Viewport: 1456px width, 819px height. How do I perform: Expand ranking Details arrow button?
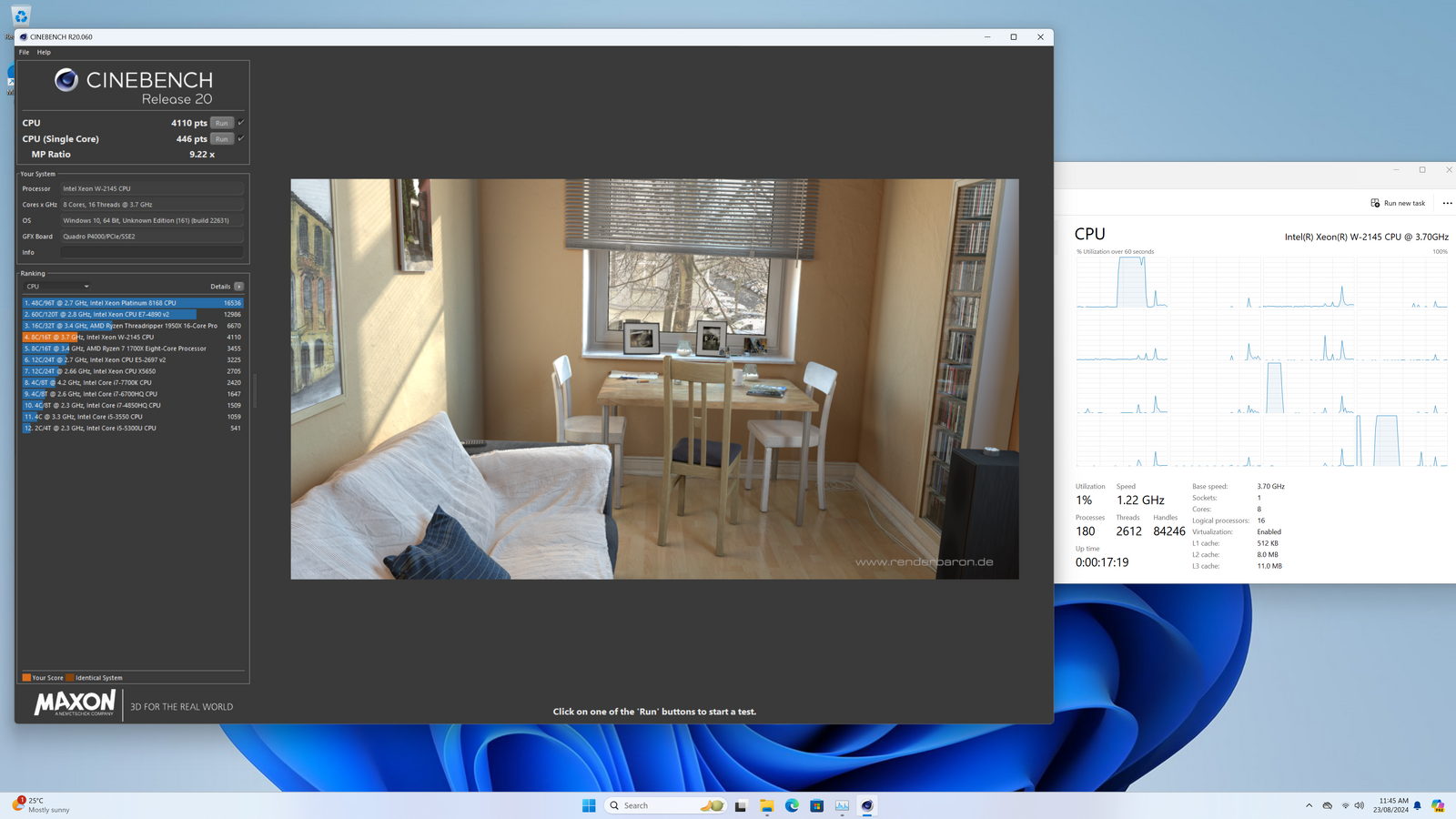click(239, 287)
